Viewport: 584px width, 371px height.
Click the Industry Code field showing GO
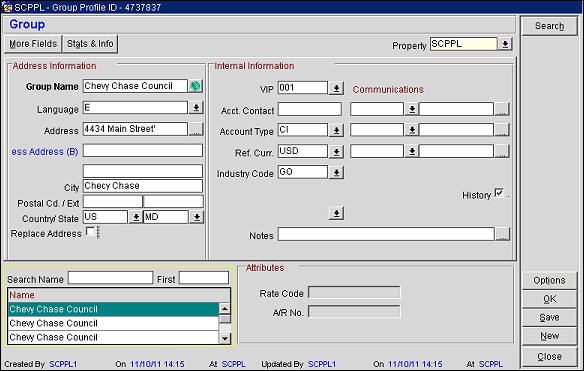coord(303,172)
